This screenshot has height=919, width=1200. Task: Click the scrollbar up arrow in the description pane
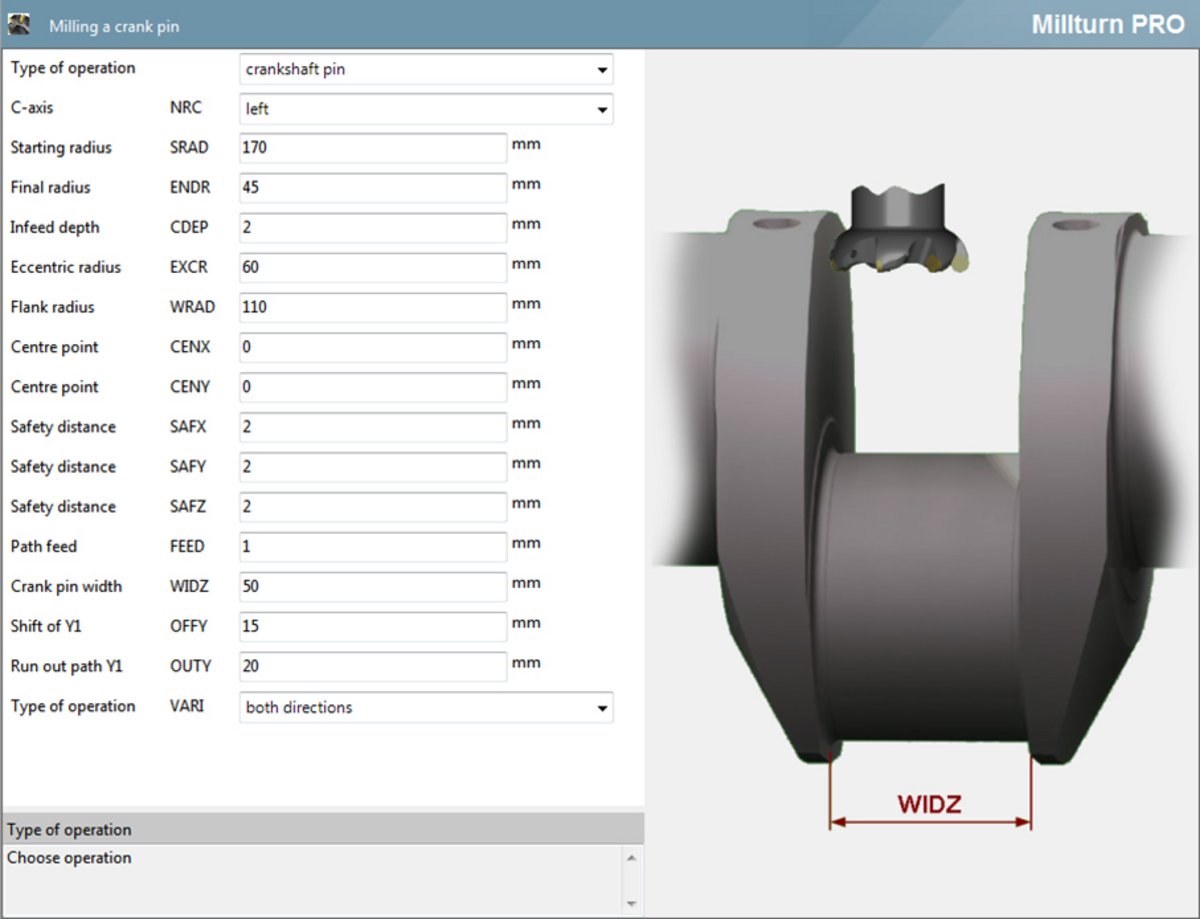click(x=631, y=857)
